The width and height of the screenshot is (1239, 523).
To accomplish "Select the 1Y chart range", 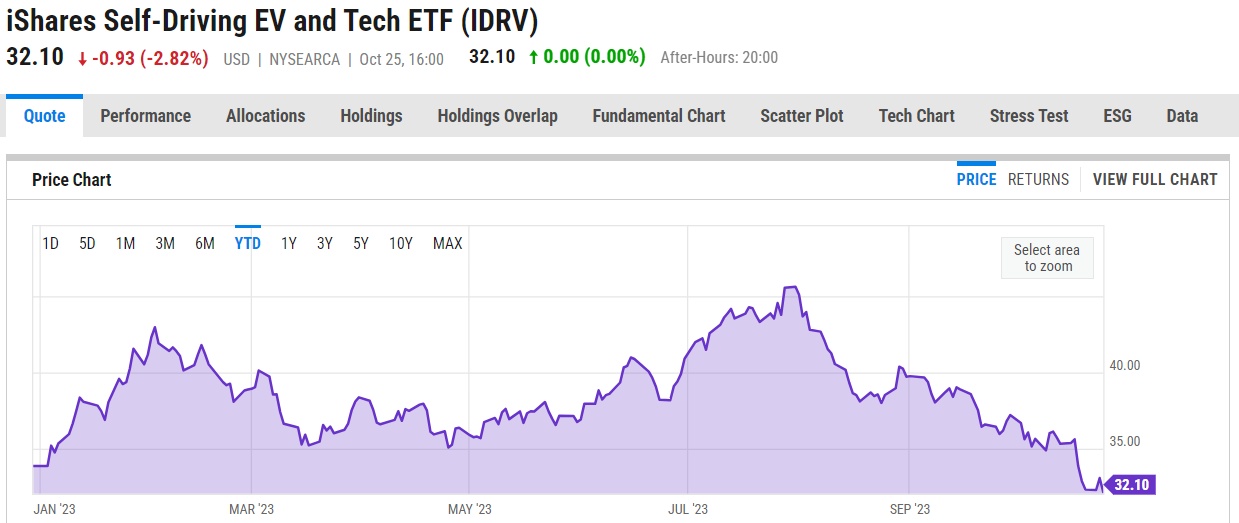I will click(x=289, y=243).
